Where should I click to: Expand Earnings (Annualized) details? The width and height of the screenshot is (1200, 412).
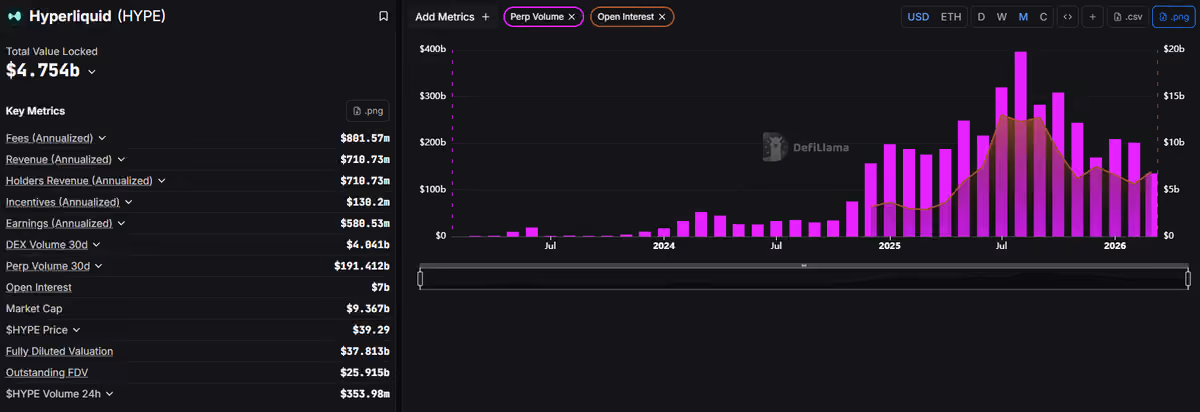point(121,223)
